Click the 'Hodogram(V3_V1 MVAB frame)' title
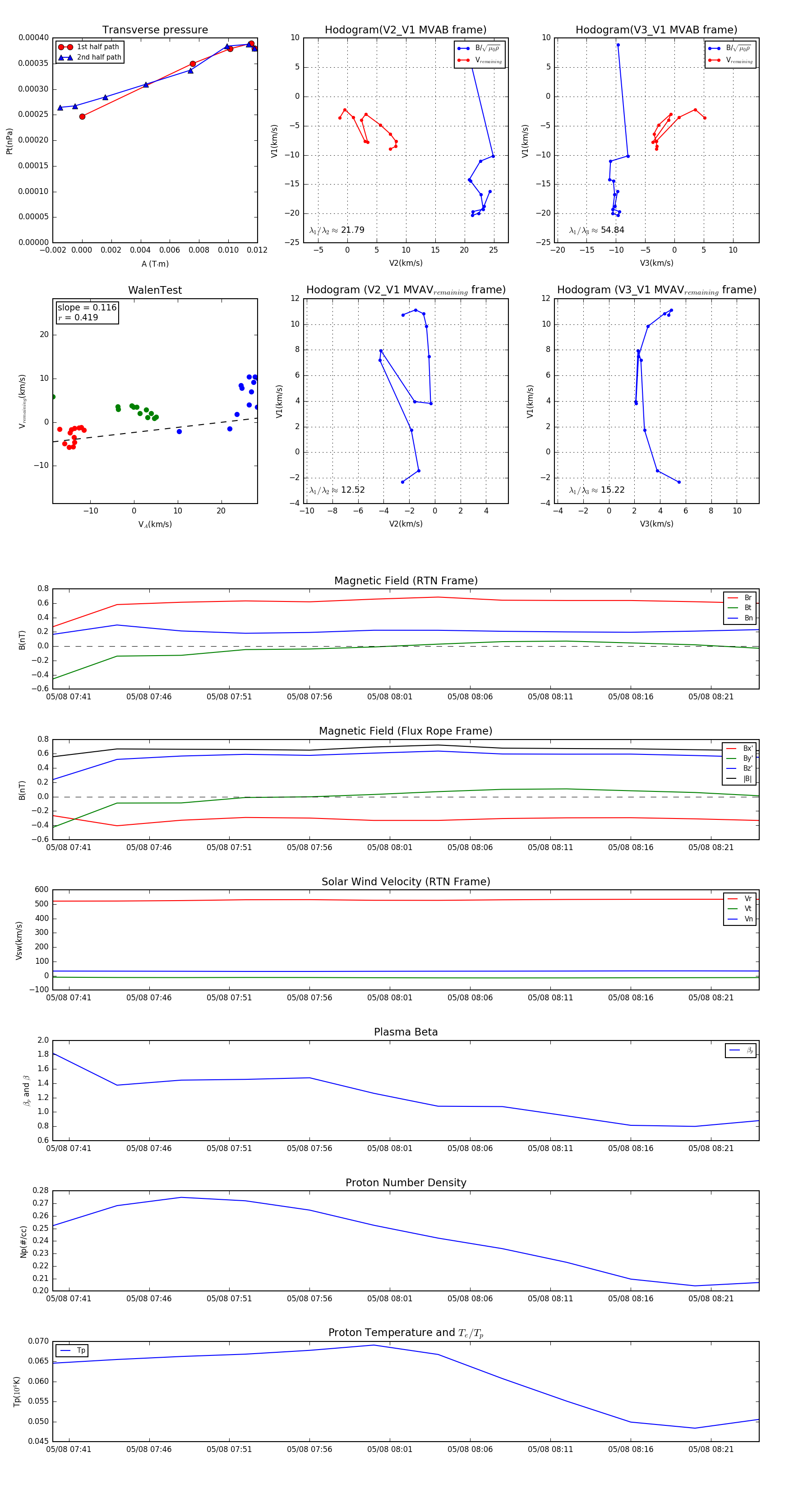 click(656, 30)
